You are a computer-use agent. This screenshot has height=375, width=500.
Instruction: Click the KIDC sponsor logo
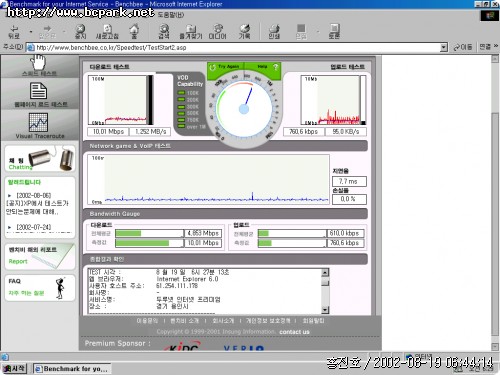coord(183,347)
